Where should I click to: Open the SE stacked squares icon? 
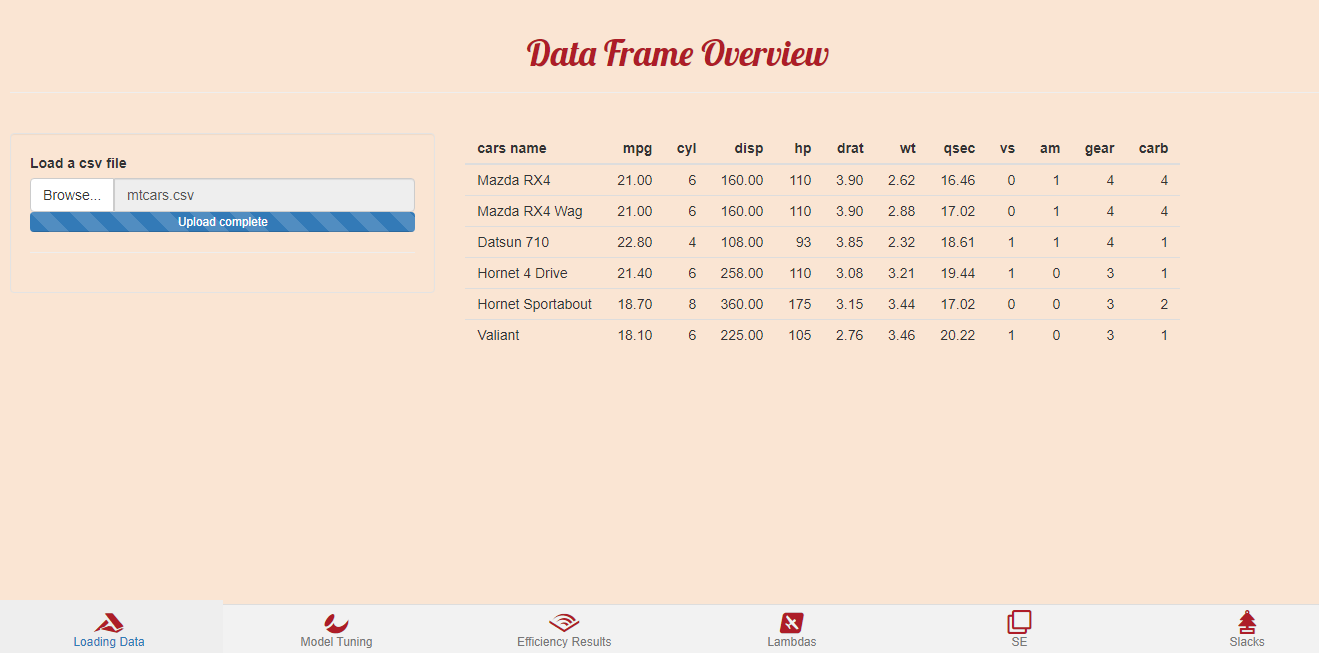tap(1019, 622)
